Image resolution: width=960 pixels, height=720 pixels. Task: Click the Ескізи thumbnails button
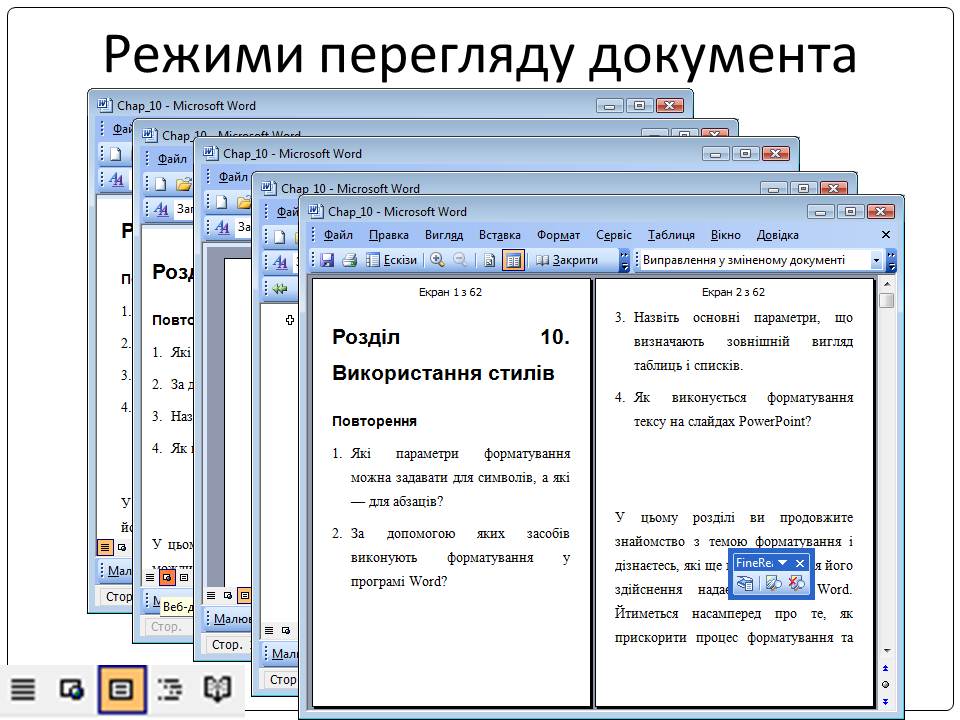[x=391, y=260]
